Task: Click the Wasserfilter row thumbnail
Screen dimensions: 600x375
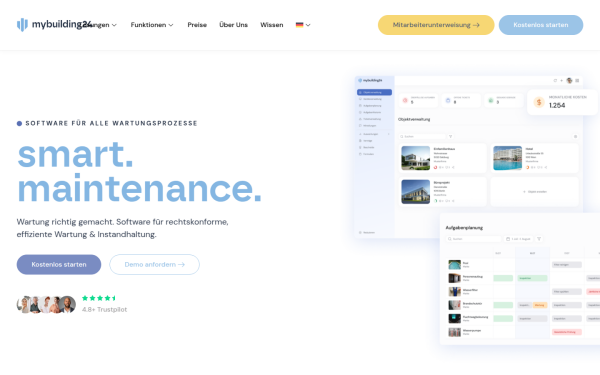Action: coord(455,292)
